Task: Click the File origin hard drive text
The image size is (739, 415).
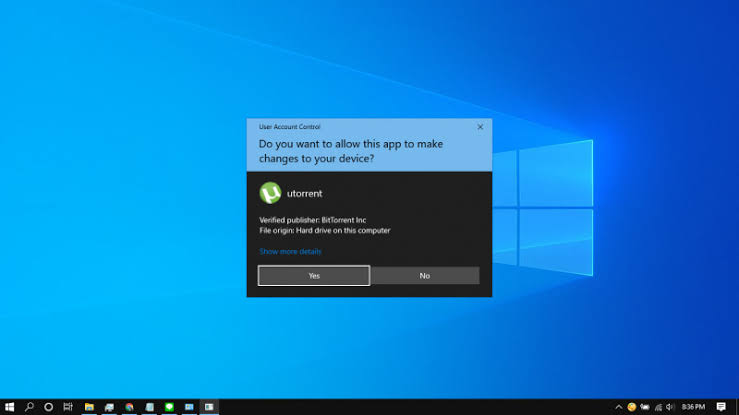Action: pyautogui.click(x=325, y=230)
